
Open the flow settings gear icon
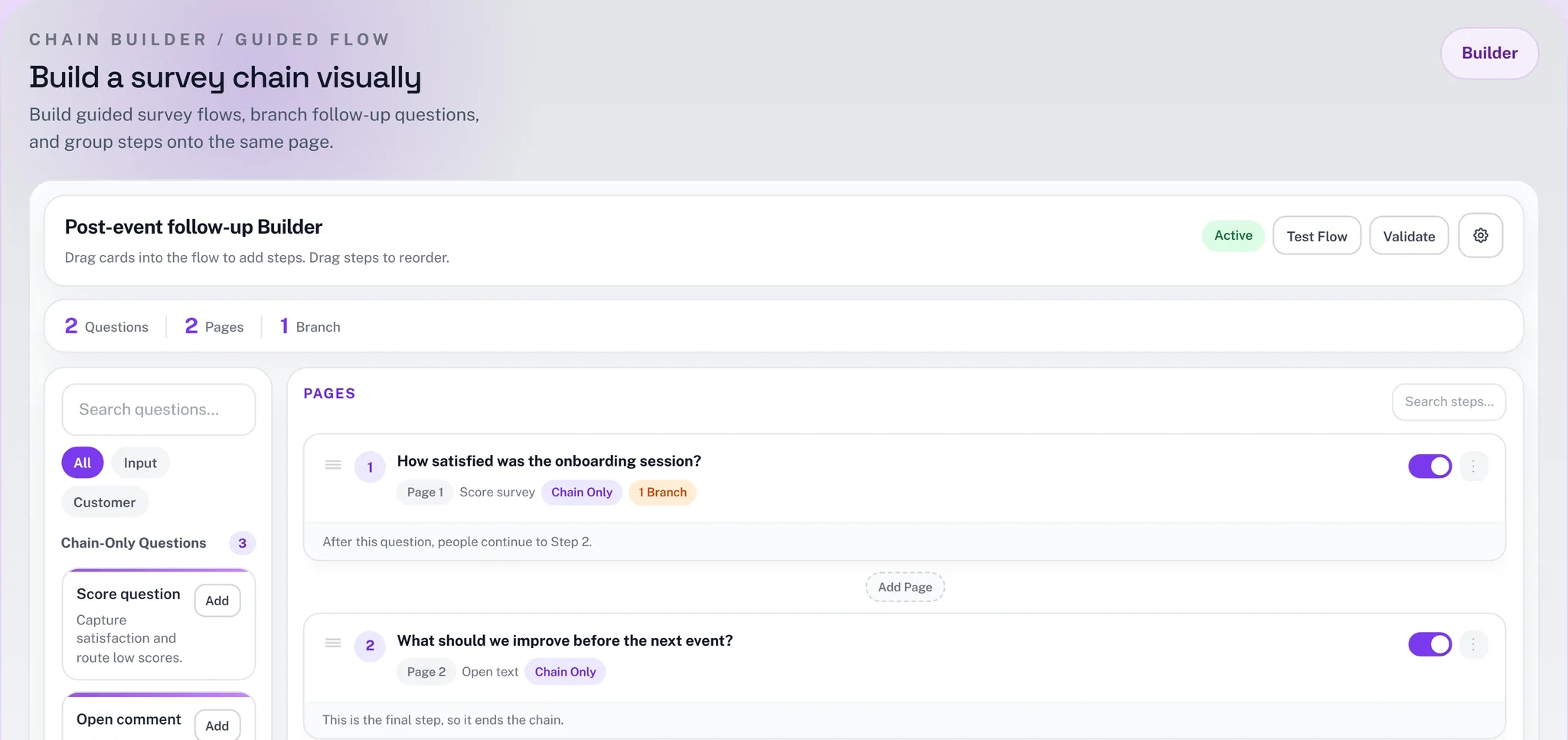coord(1480,235)
